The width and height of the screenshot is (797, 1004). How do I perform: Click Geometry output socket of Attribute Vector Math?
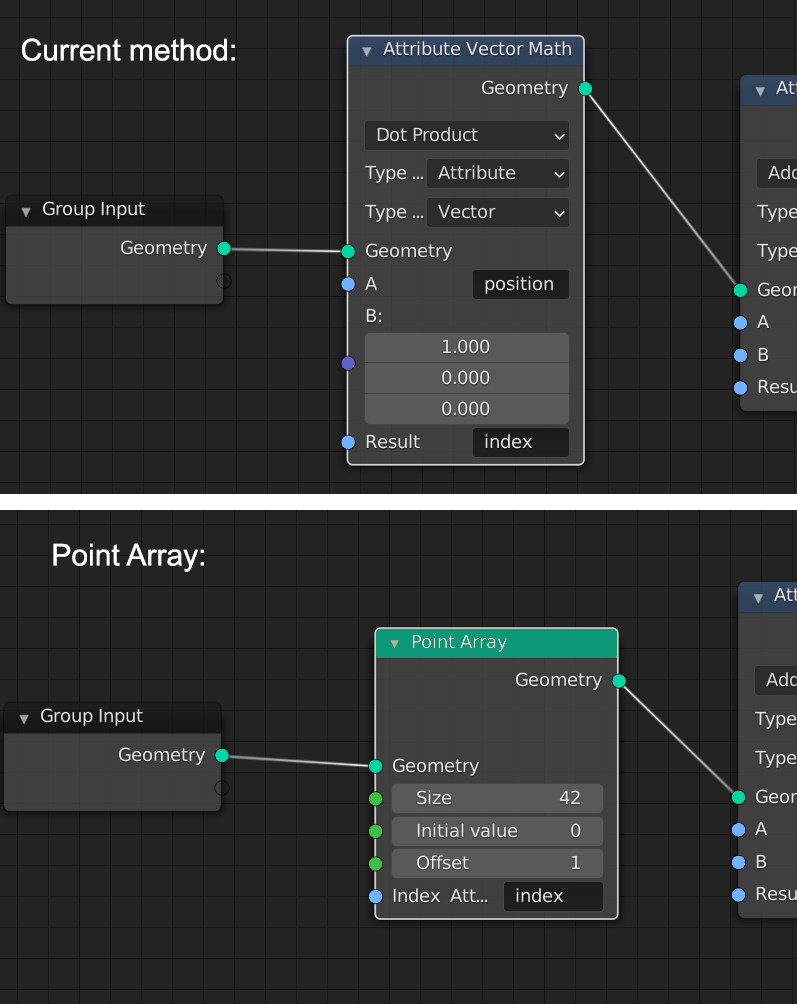coord(585,88)
